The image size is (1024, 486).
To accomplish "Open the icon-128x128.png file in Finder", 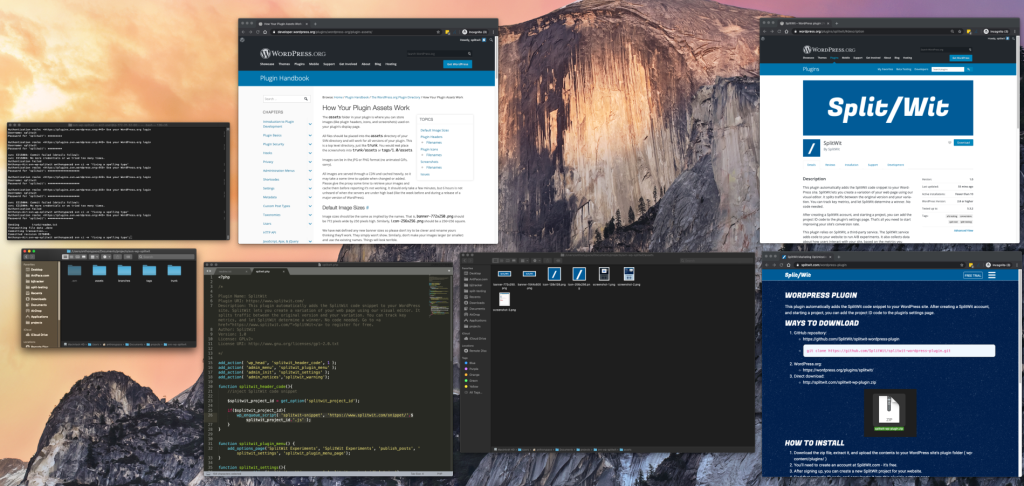I will click(x=554, y=274).
